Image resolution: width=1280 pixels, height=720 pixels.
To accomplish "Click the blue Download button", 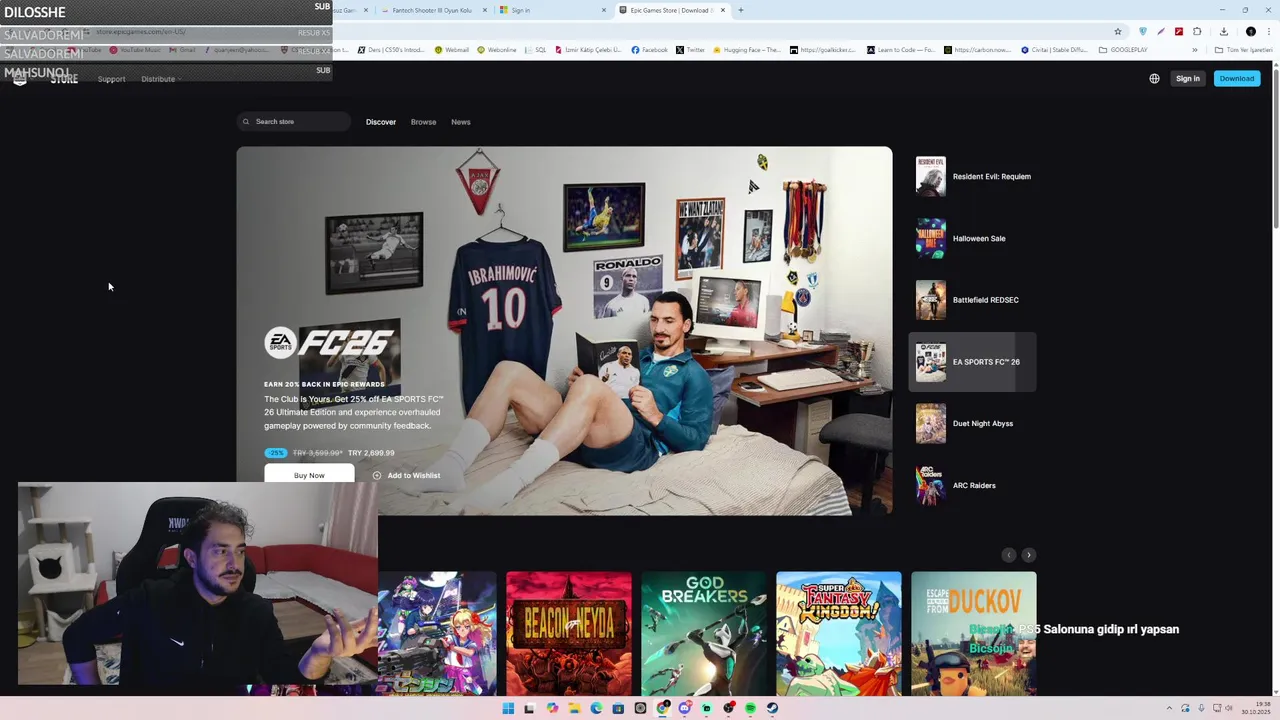I will pos(1236,78).
